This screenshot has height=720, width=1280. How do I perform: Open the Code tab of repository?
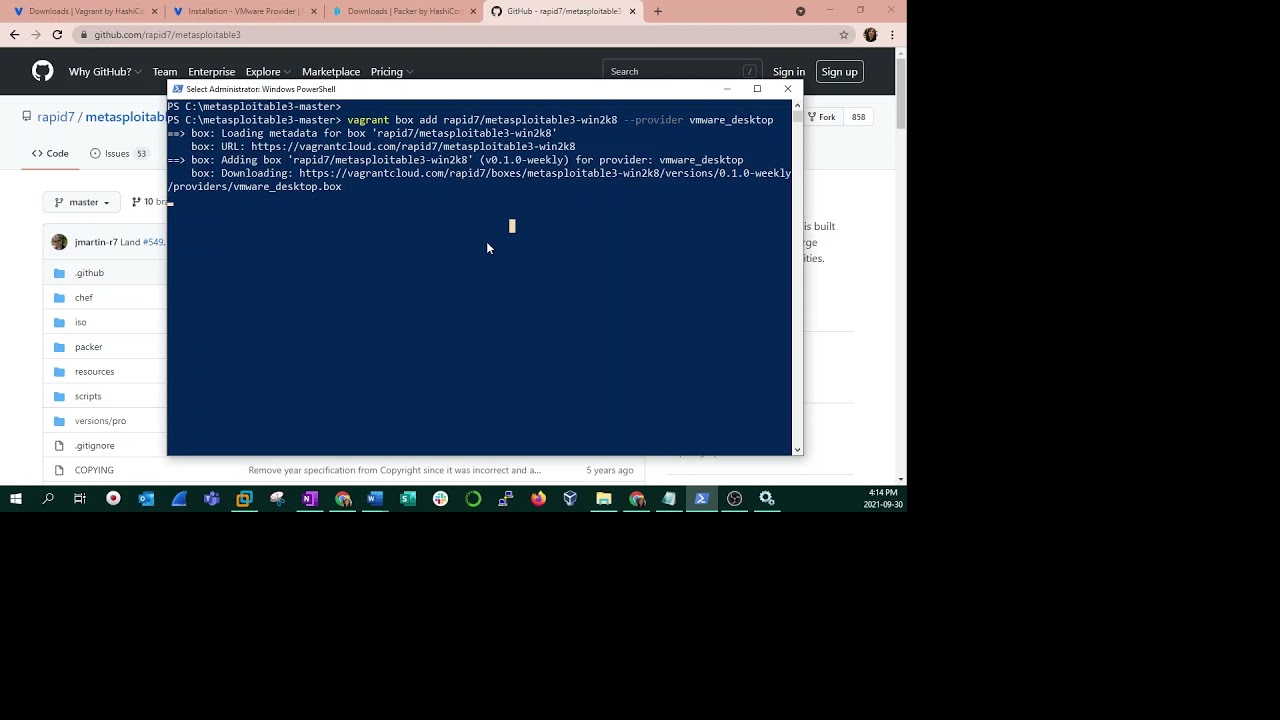(50, 153)
